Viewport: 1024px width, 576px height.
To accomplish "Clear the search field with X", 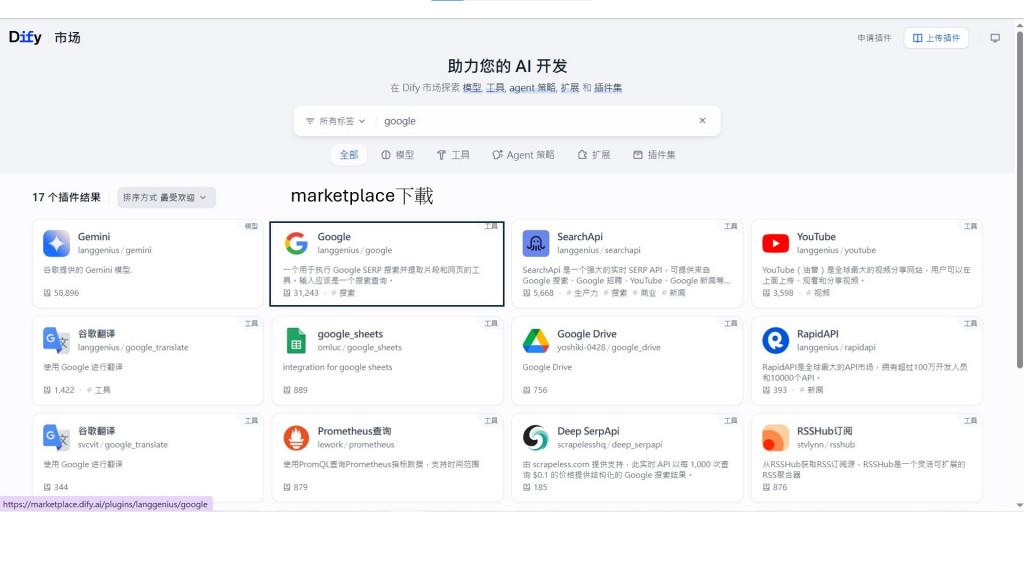I will (703, 120).
